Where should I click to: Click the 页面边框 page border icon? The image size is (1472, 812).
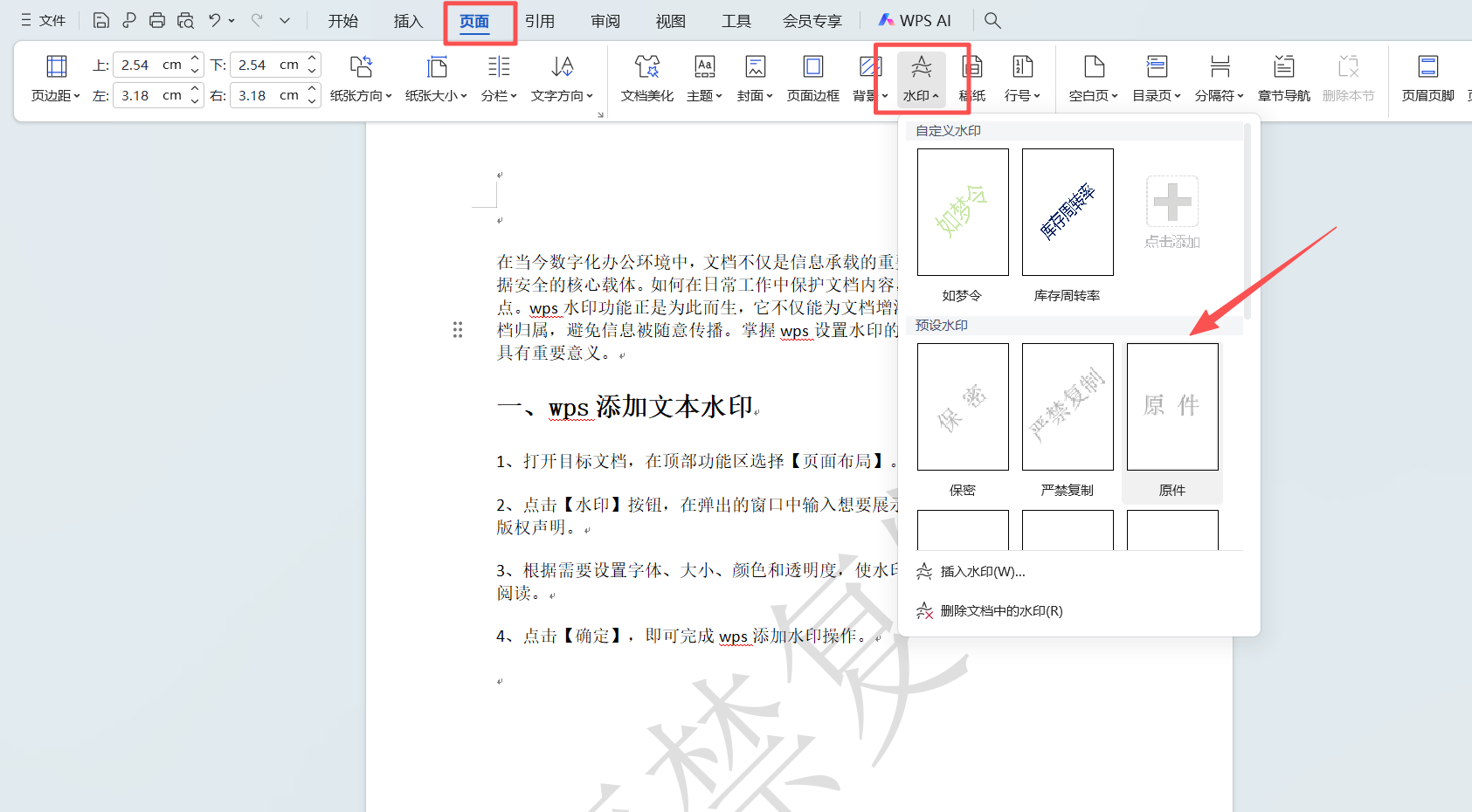pyautogui.click(x=813, y=79)
